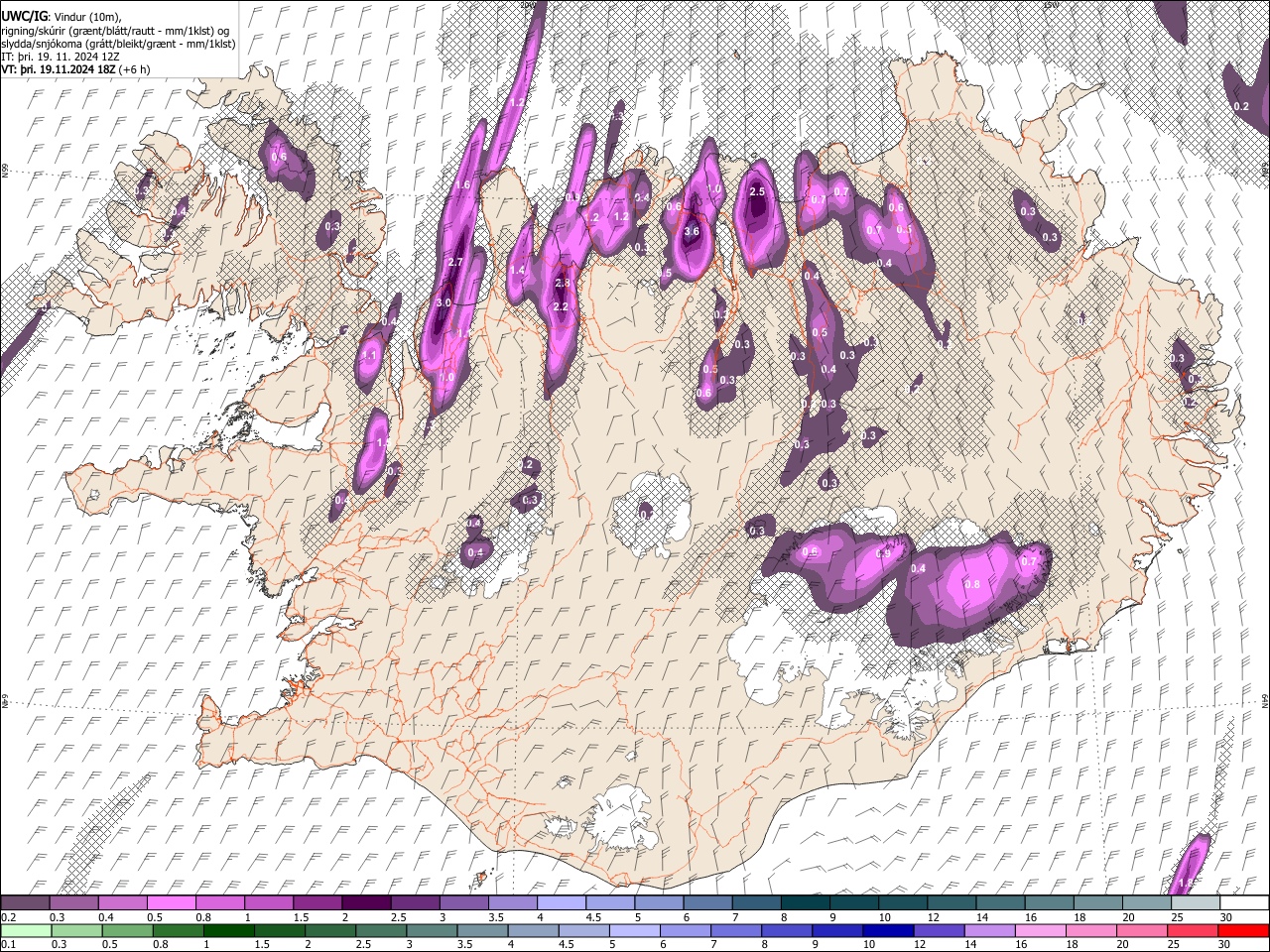Select the palest green swatch starting the rain scale
The width and height of the screenshot is (1270, 952).
point(27,930)
